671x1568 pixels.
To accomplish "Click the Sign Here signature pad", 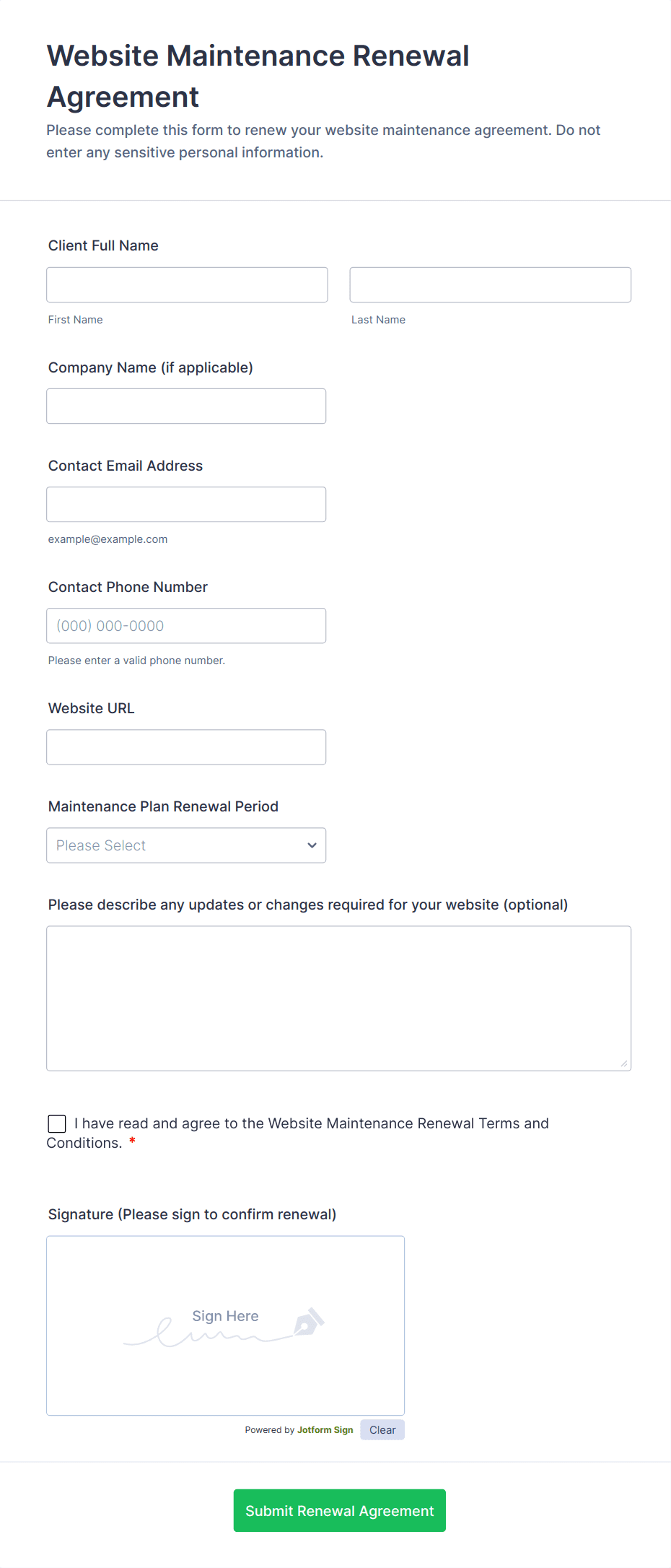I will tap(226, 1325).
